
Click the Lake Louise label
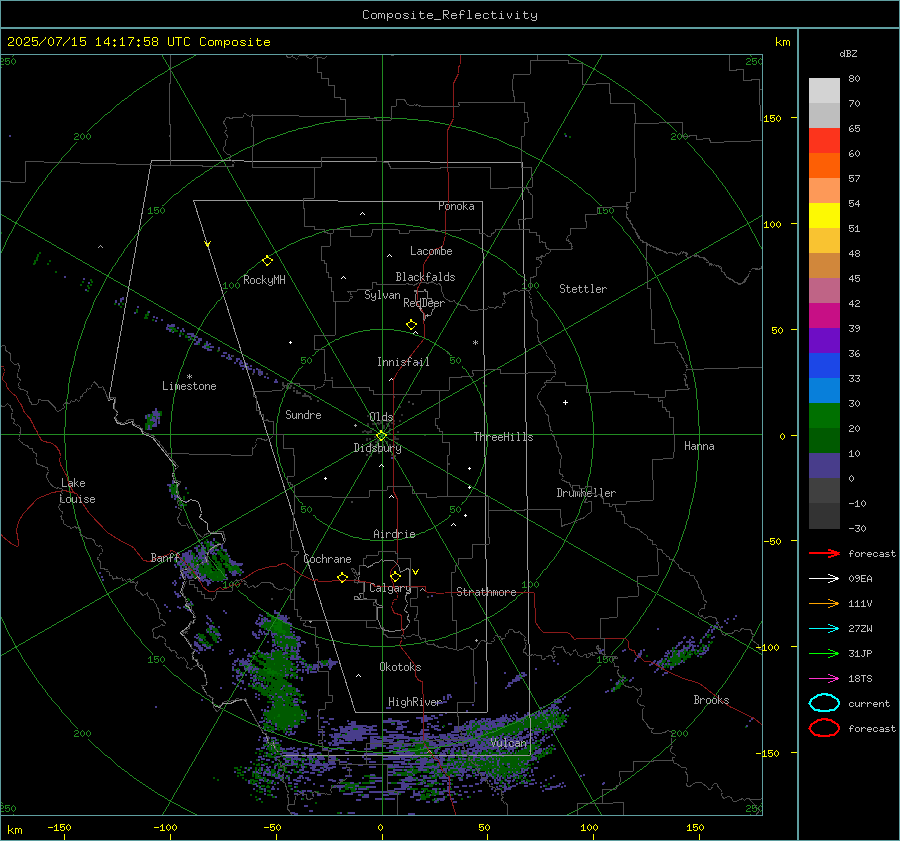(x=77, y=491)
